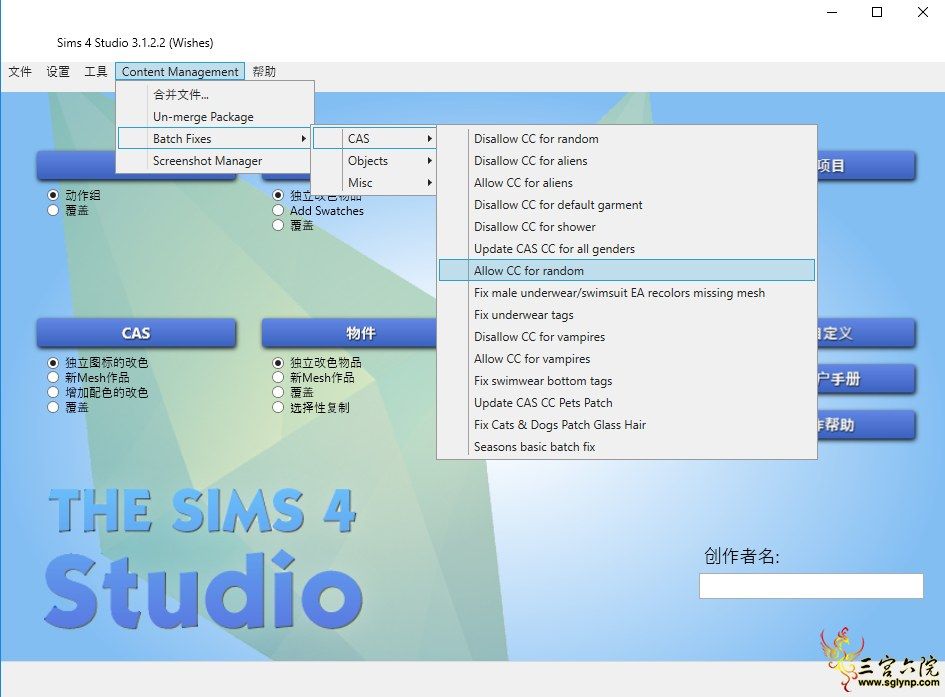Select 覆盖 radio under 动作組
This screenshot has height=697, width=945.
tap(53, 210)
